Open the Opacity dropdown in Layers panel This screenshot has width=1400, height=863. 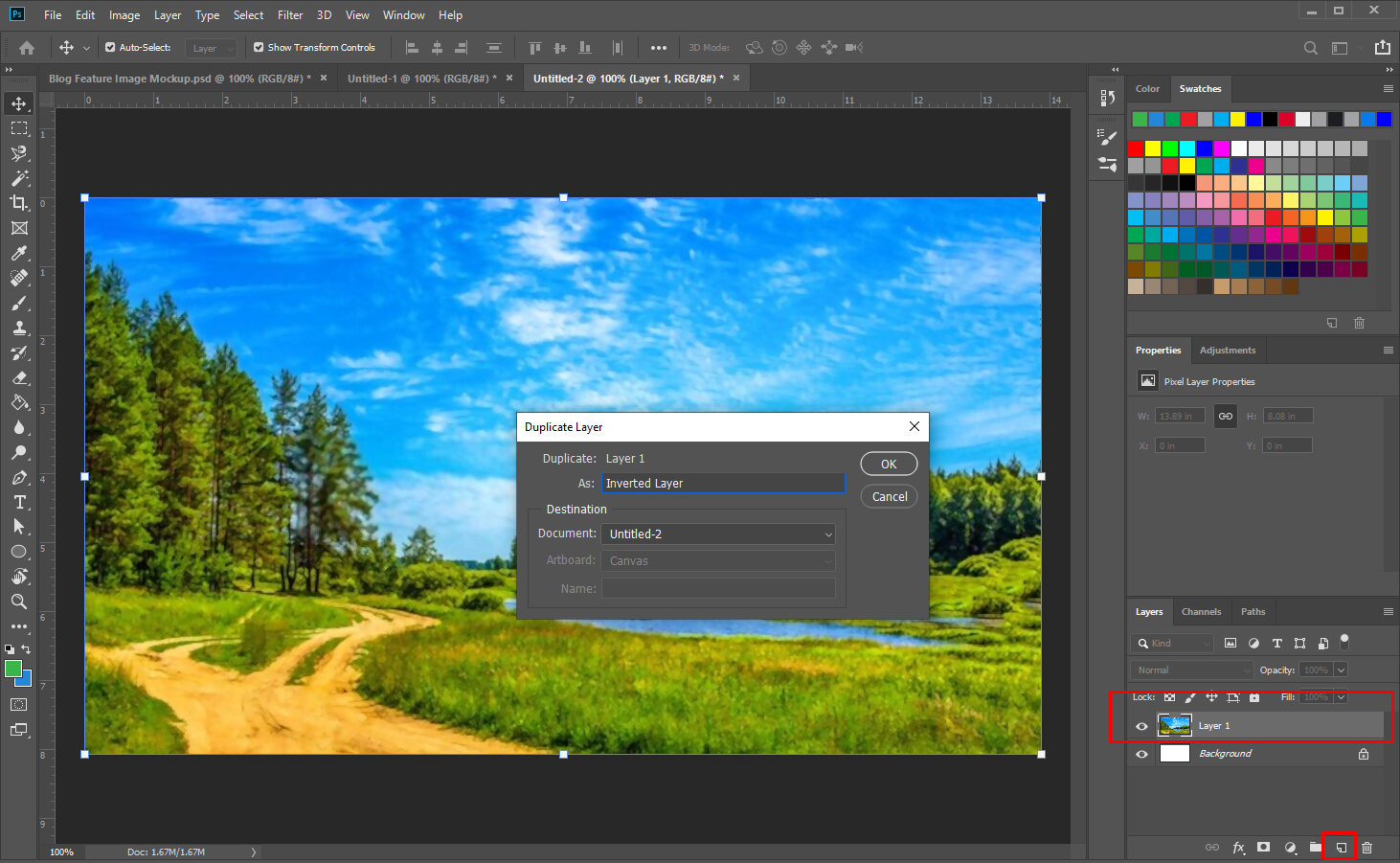click(1344, 670)
